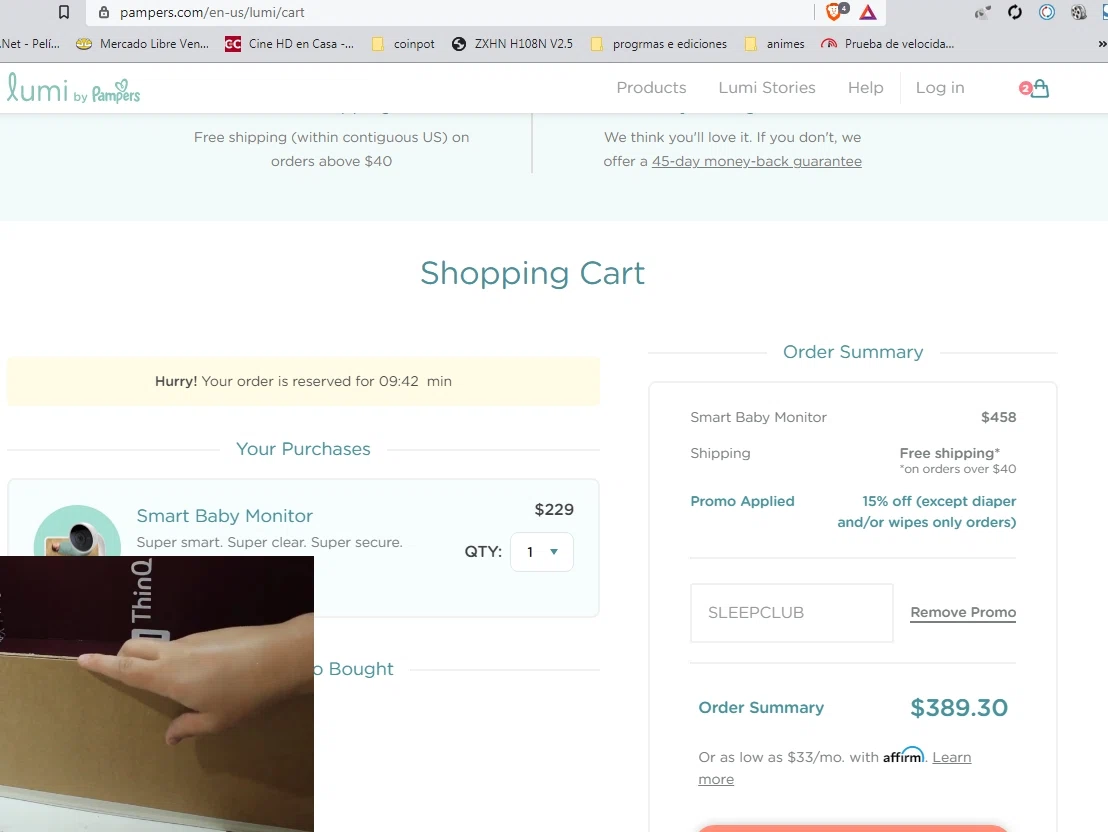The width and height of the screenshot is (1108, 832).
Task: Click the blue circle extension icon
Action: [x=1047, y=12]
